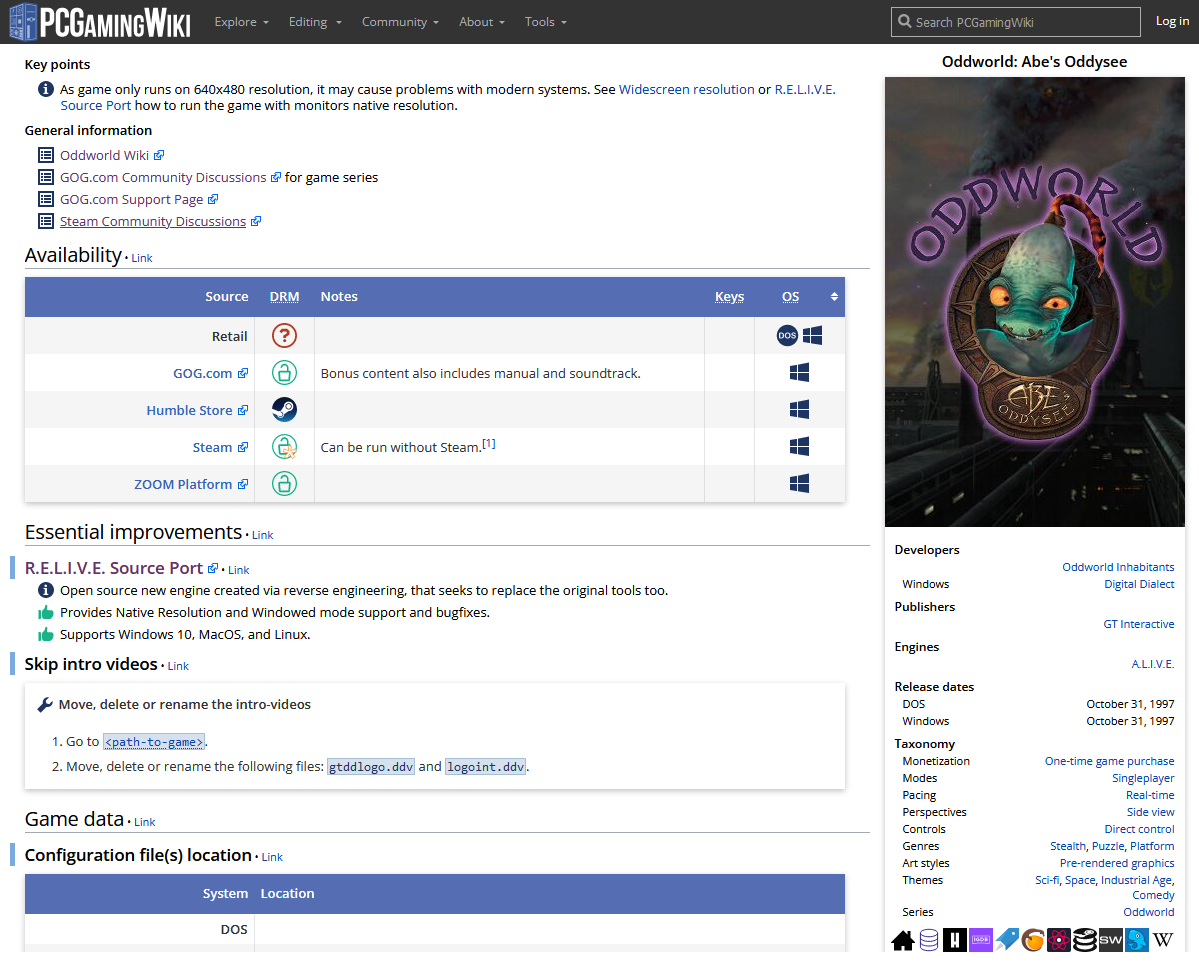Open the GT Interactive publisher link
Screen dimensions: 1199x970
coord(1139,624)
